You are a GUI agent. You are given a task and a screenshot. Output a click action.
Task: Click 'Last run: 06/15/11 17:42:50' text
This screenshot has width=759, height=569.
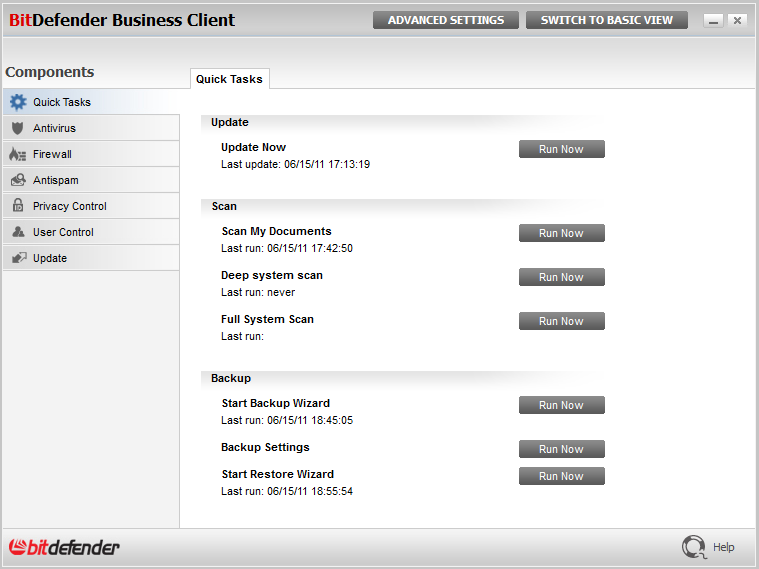pos(287,248)
